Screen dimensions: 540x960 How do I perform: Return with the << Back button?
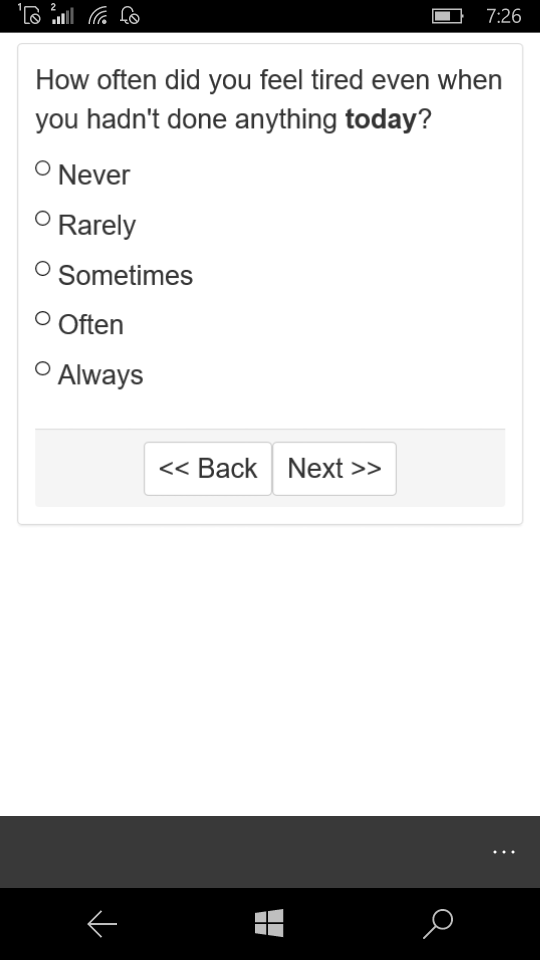pos(208,468)
